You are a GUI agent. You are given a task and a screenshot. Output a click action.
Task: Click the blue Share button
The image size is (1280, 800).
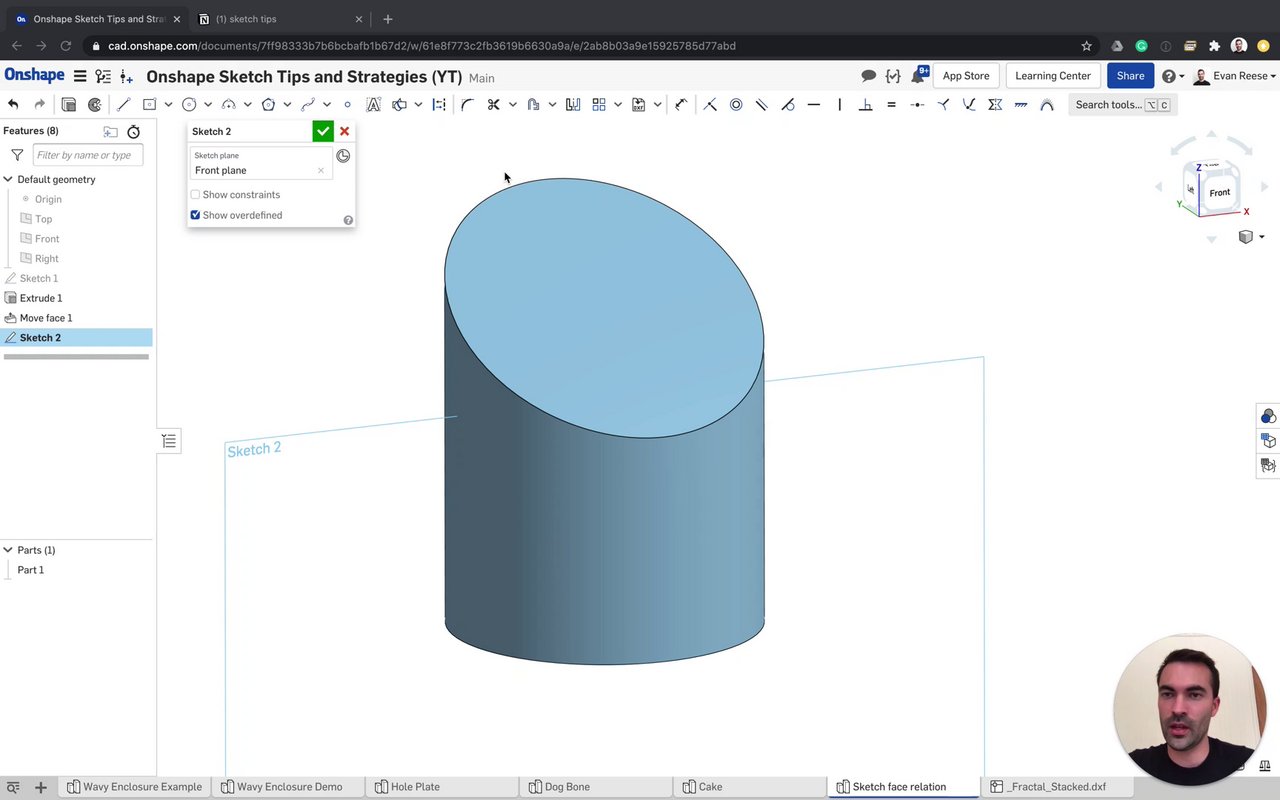coord(1130,76)
